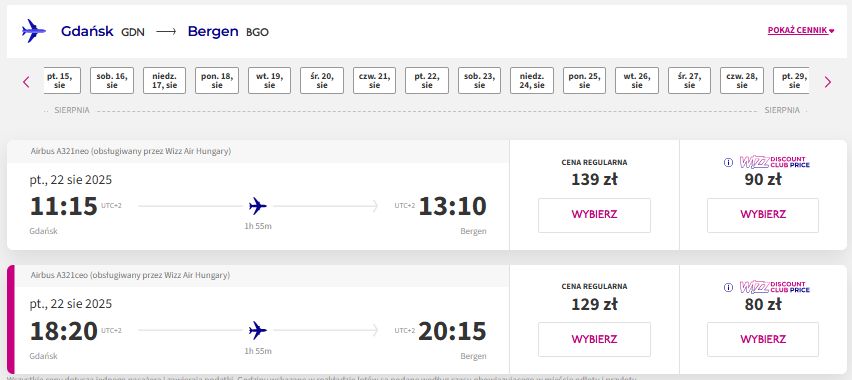Click the plane icon on the 18:20 flight

(x=258, y=330)
